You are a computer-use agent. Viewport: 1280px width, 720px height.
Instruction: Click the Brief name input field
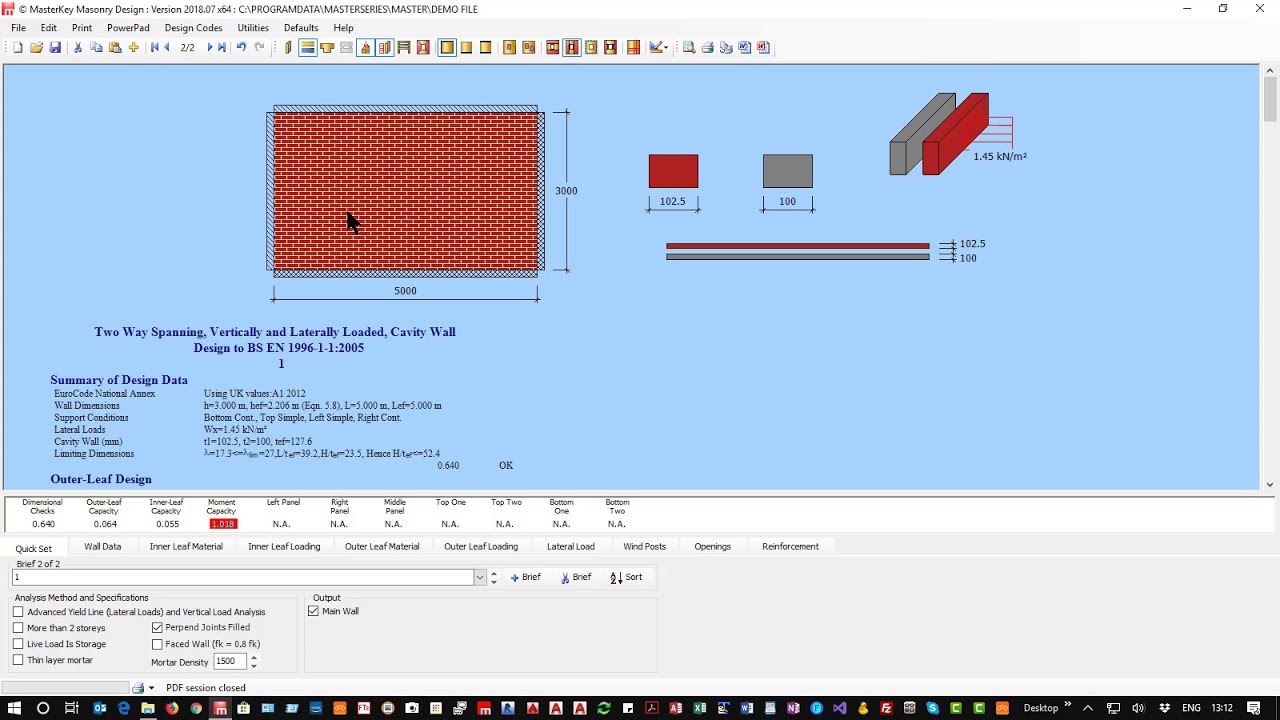(243, 577)
